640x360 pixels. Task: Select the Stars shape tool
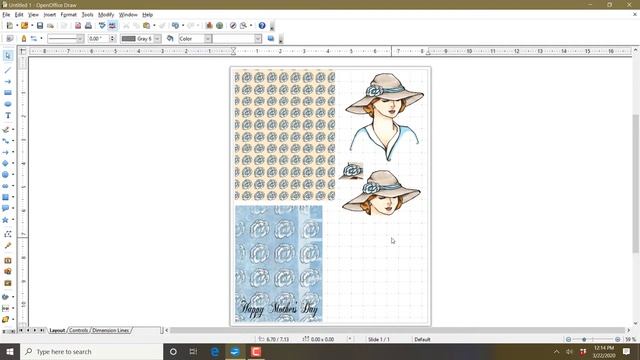5,220
